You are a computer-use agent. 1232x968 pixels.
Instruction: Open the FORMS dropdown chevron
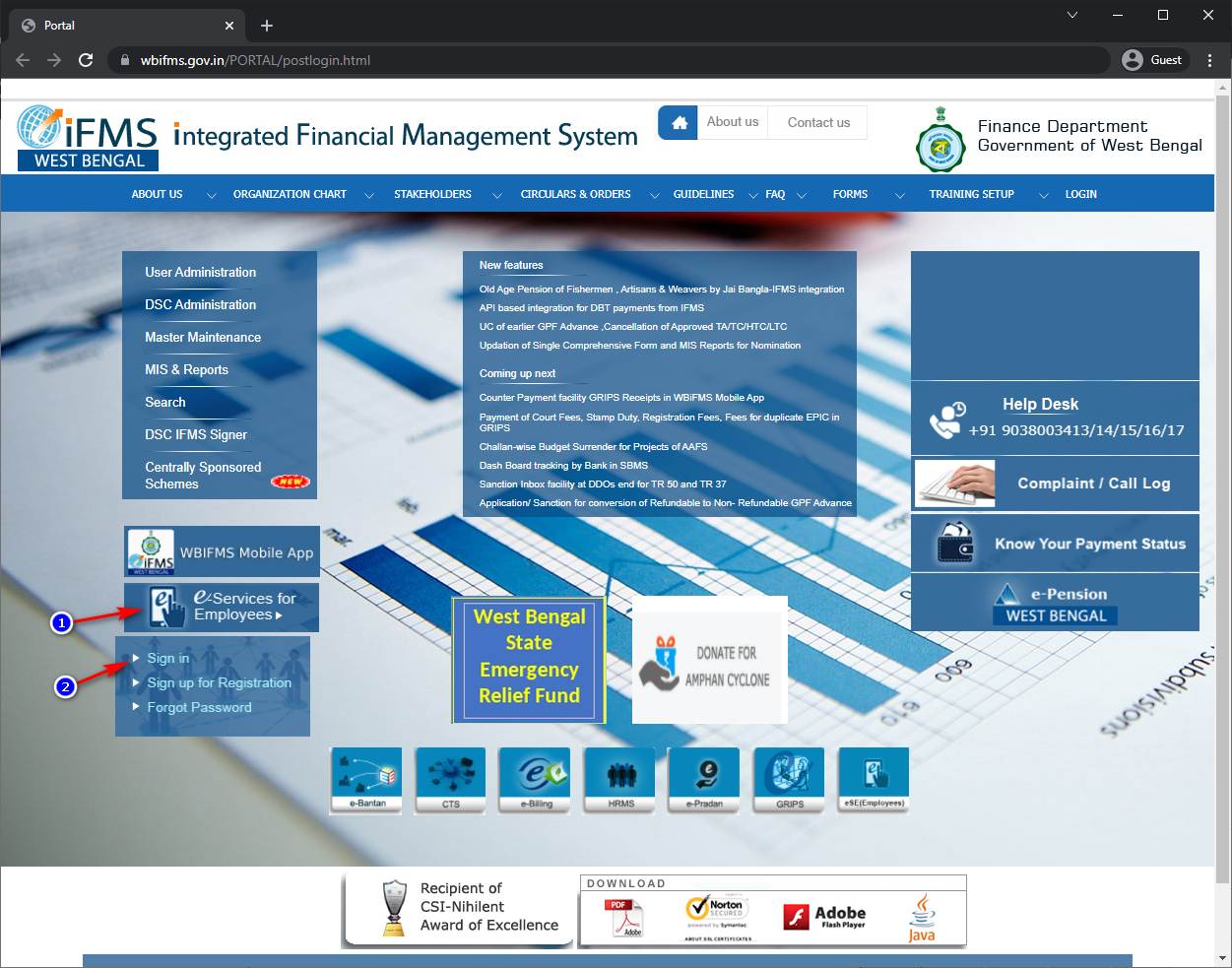click(x=899, y=195)
